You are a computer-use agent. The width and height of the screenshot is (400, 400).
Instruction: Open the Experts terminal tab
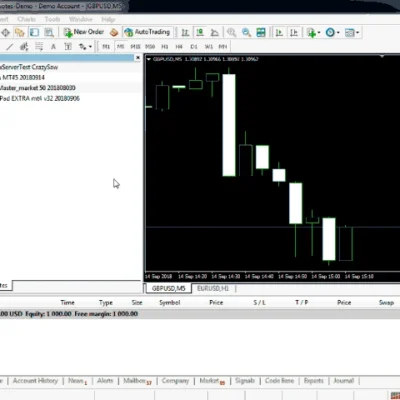pyautogui.click(x=314, y=381)
